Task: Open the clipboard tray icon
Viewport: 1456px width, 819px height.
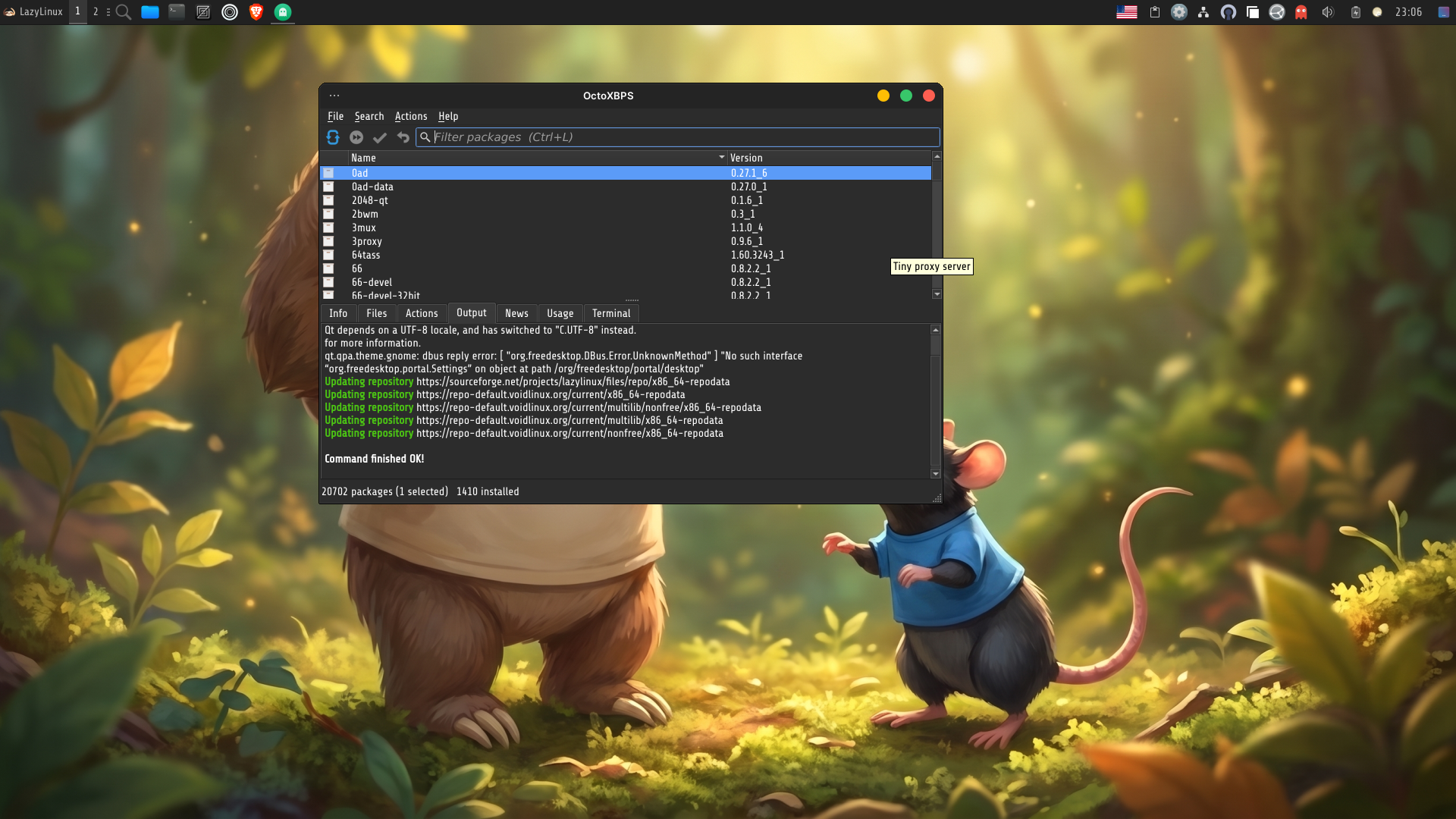Action: 1155,12
